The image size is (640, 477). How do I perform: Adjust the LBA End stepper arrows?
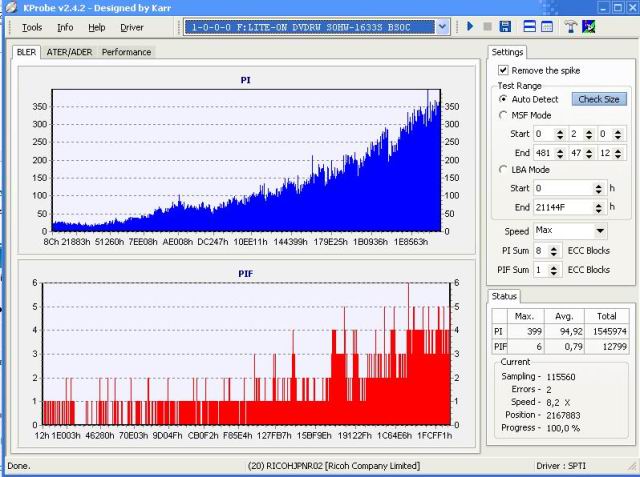pyautogui.click(x=598, y=207)
